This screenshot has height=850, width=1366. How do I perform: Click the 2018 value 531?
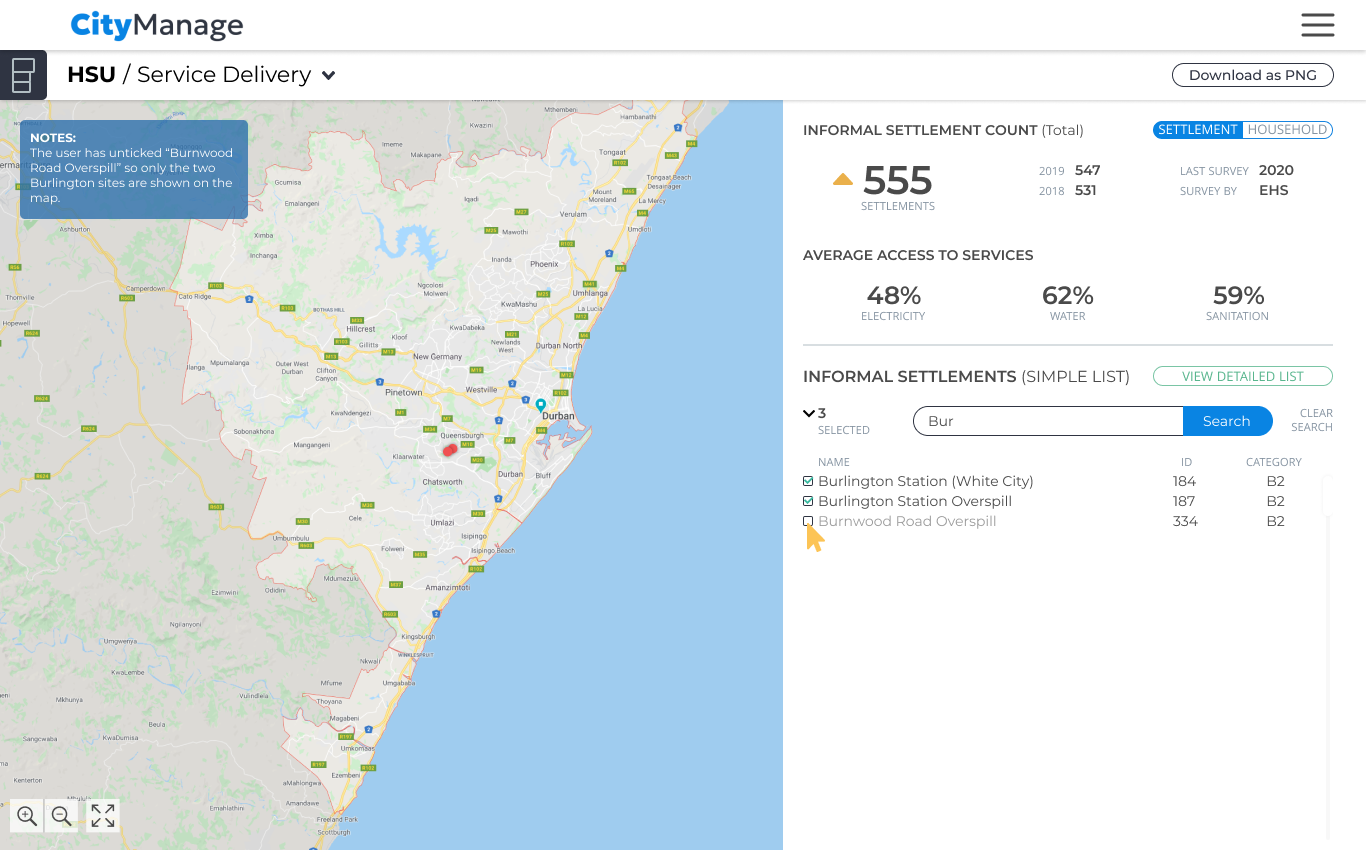click(1086, 190)
